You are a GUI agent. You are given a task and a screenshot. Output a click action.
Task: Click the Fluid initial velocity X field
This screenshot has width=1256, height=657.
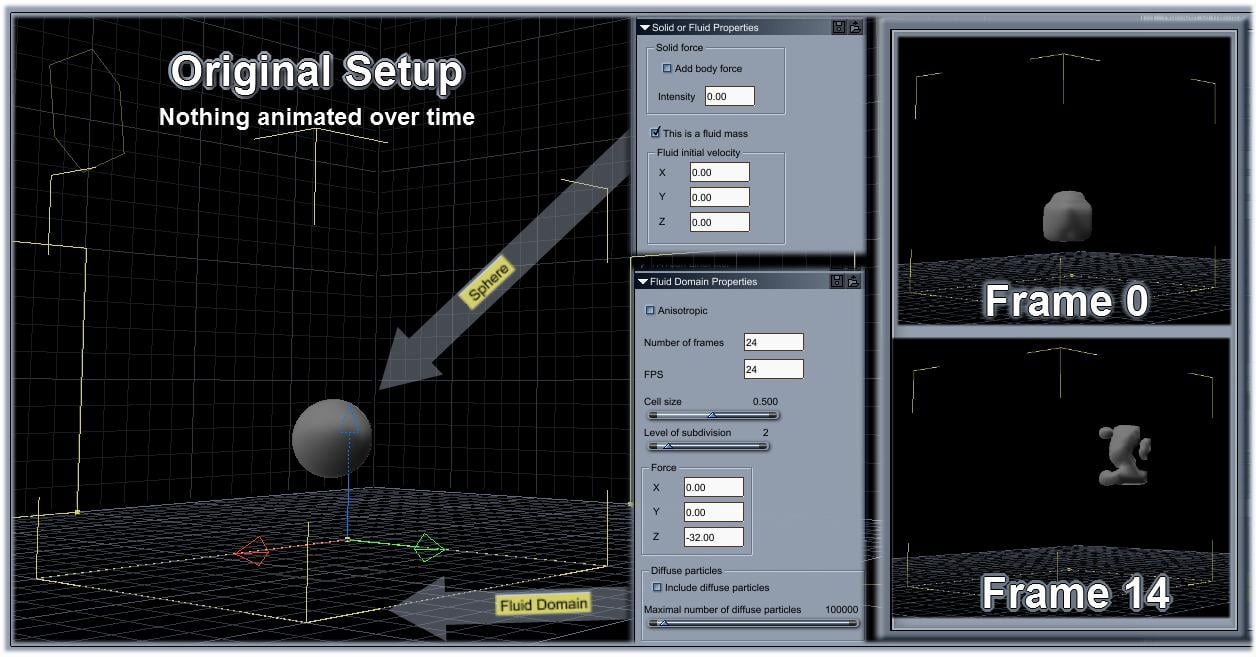[719, 172]
